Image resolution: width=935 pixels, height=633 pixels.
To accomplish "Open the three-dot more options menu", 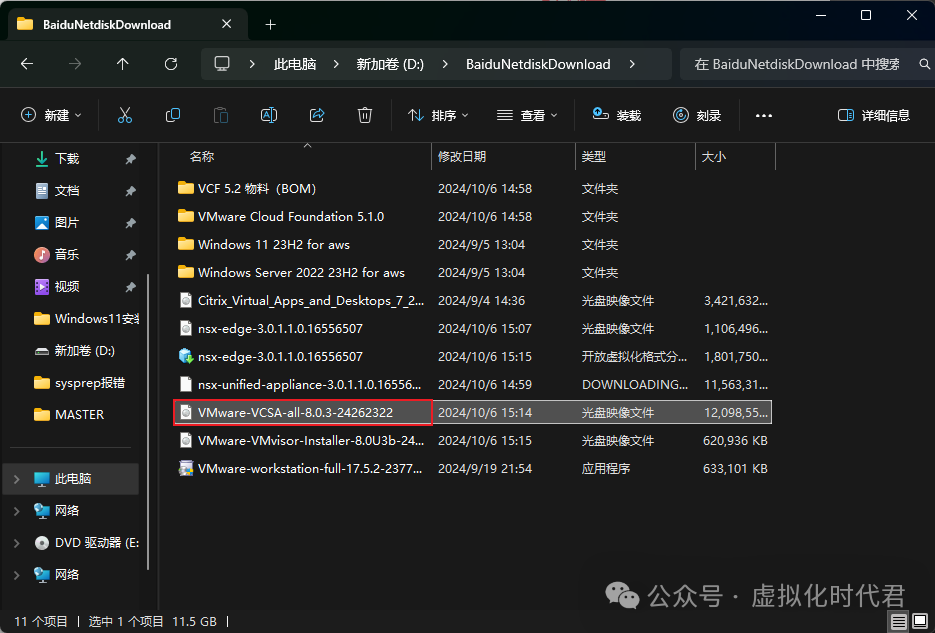I will (764, 116).
